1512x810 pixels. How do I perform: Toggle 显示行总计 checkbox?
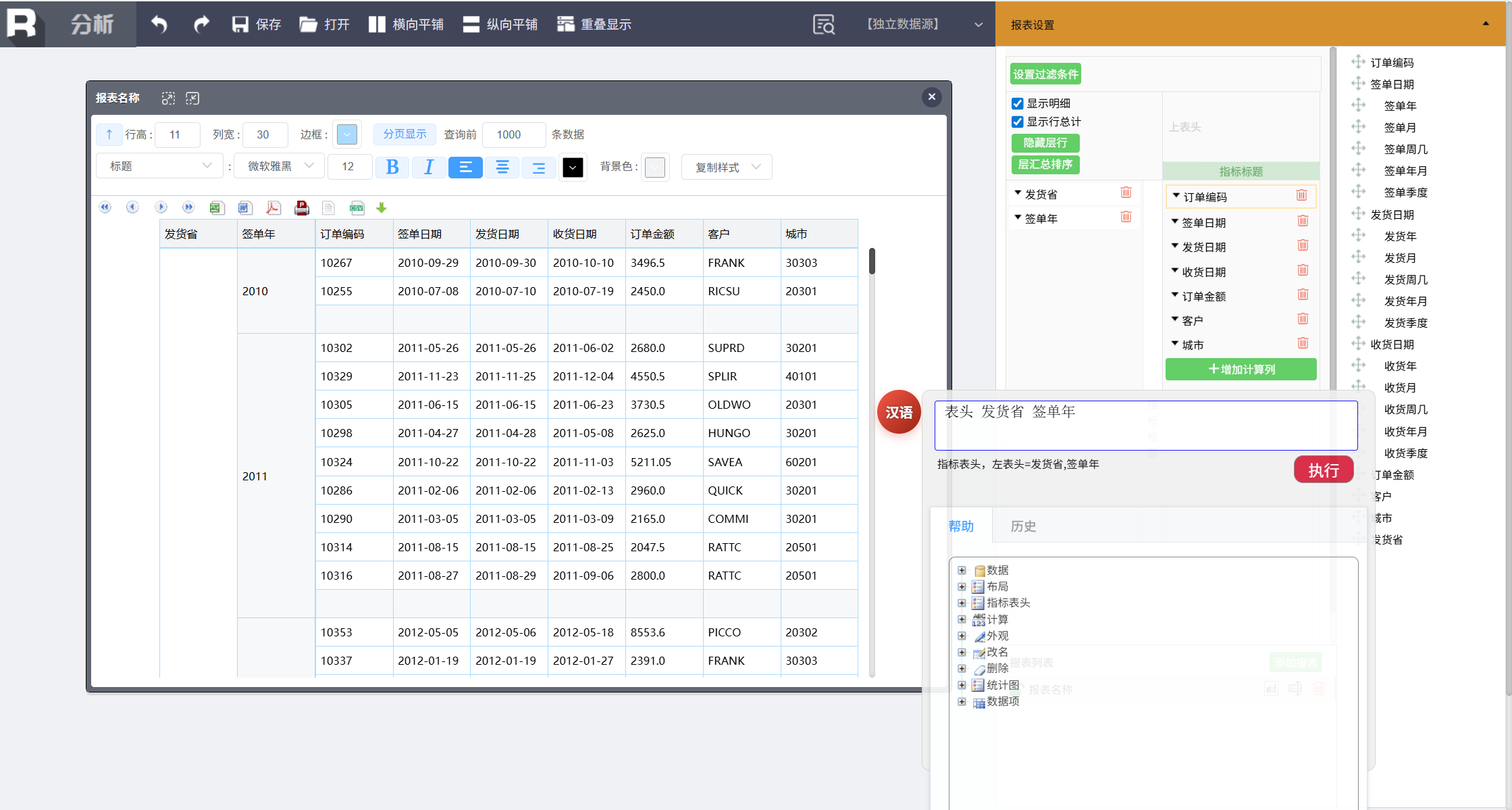click(1017, 122)
